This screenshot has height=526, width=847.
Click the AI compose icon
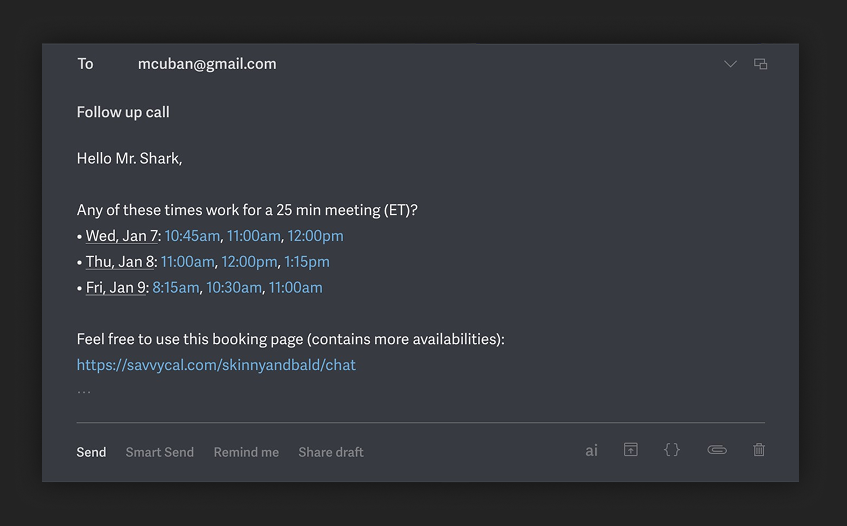[591, 451]
